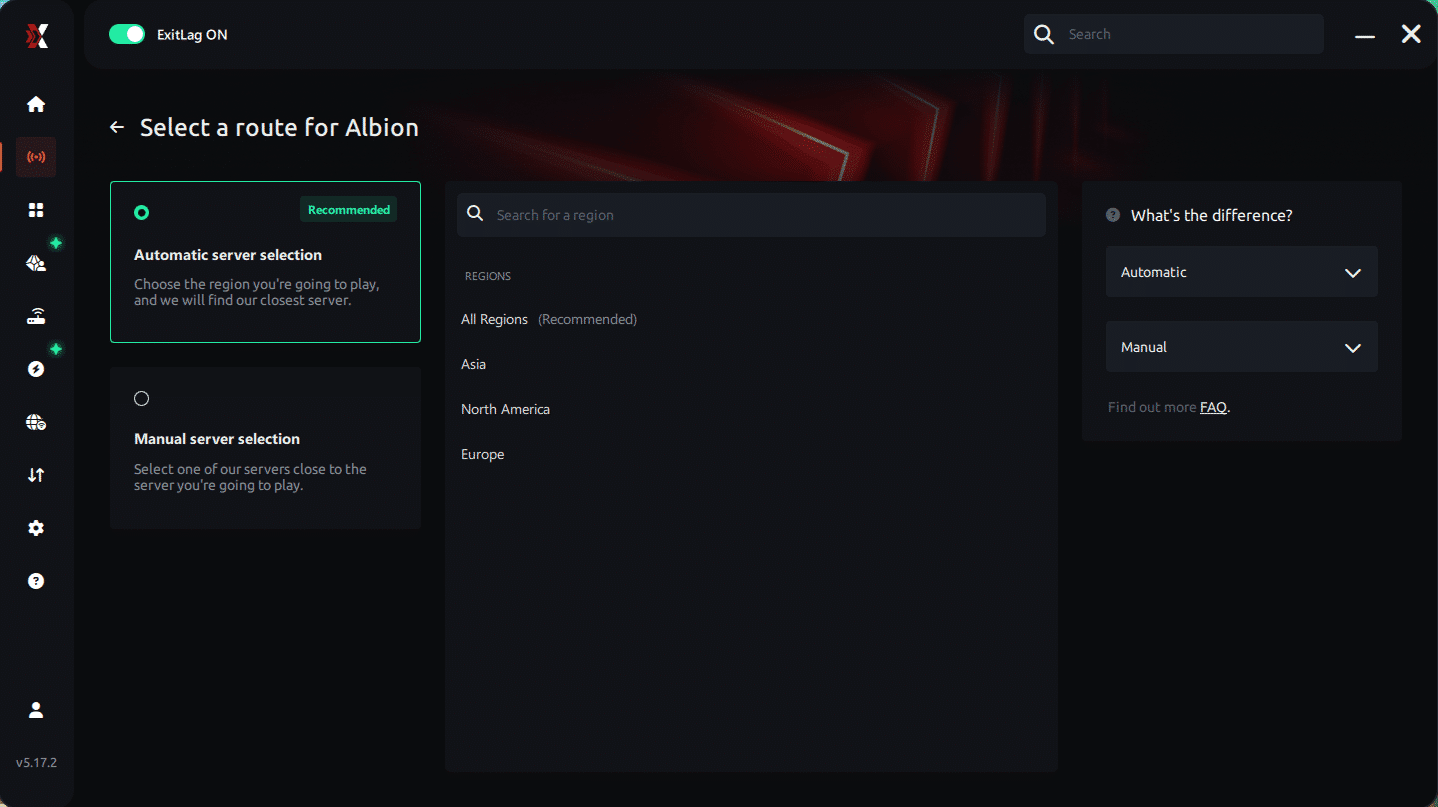Click the Select a route for Albion heading
The width and height of the screenshot is (1438, 807).
(x=279, y=127)
